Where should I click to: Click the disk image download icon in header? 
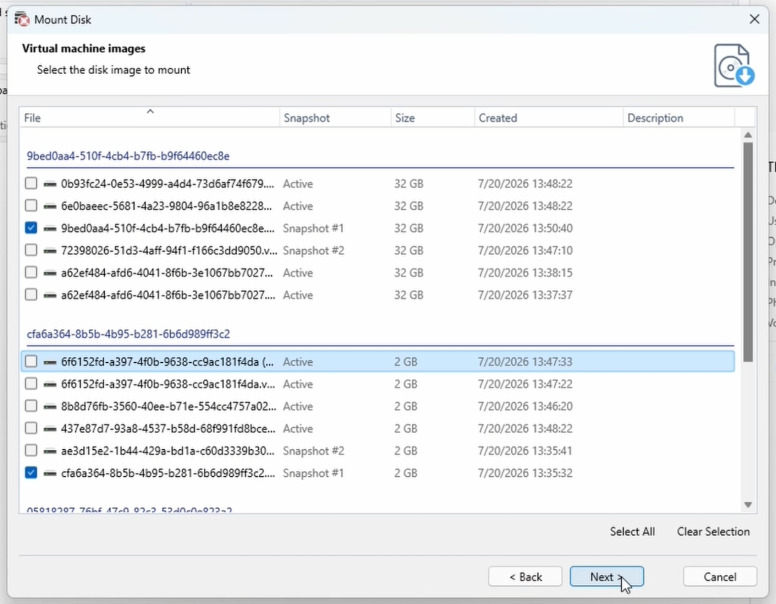[734, 66]
